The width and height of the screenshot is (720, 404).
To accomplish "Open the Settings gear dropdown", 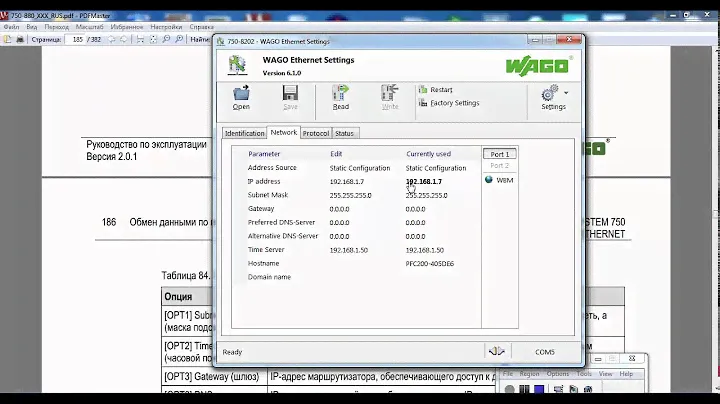I will pyautogui.click(x=553, y=96).
